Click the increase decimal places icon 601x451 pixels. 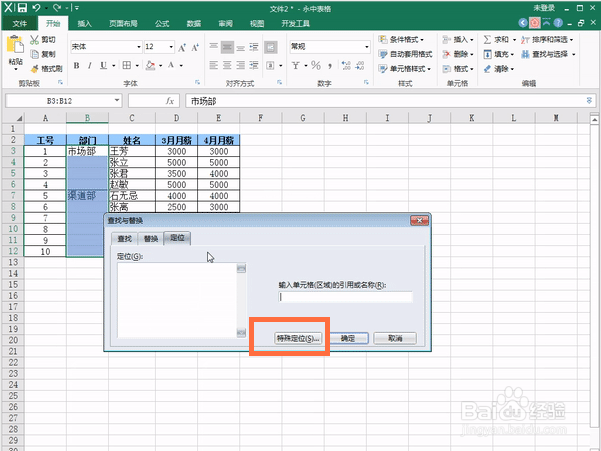pyautogui.click(x=346, y=66)
